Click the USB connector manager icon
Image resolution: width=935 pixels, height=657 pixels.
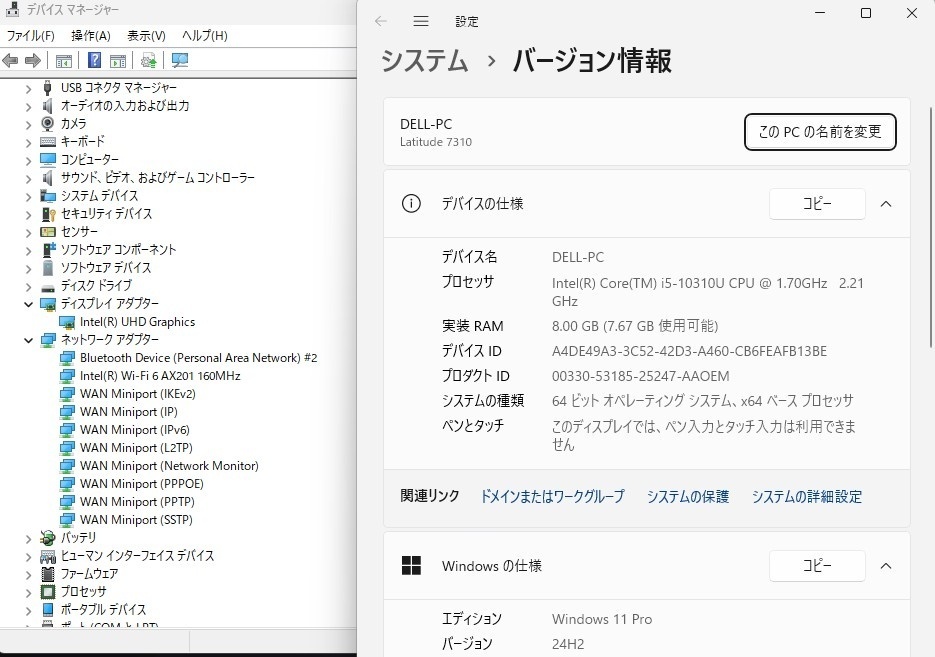(48, 88)
